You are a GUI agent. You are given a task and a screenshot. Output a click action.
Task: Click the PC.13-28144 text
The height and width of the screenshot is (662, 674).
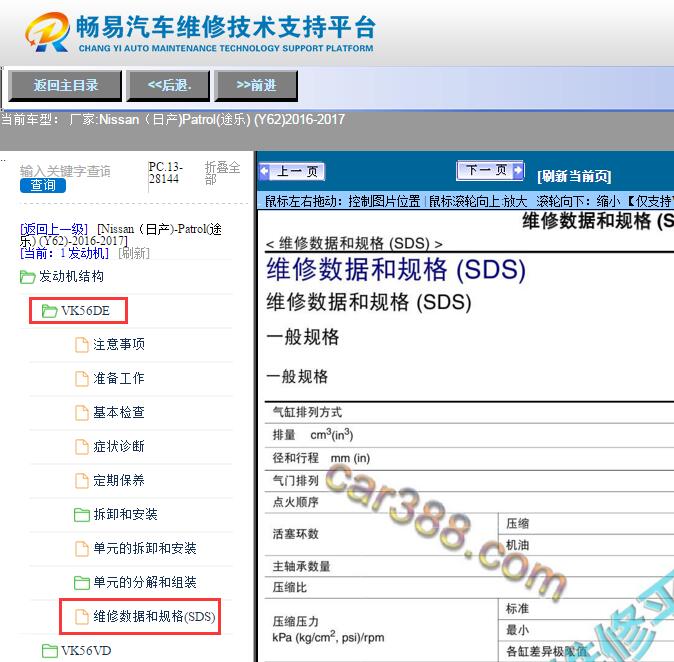(166, 173)
